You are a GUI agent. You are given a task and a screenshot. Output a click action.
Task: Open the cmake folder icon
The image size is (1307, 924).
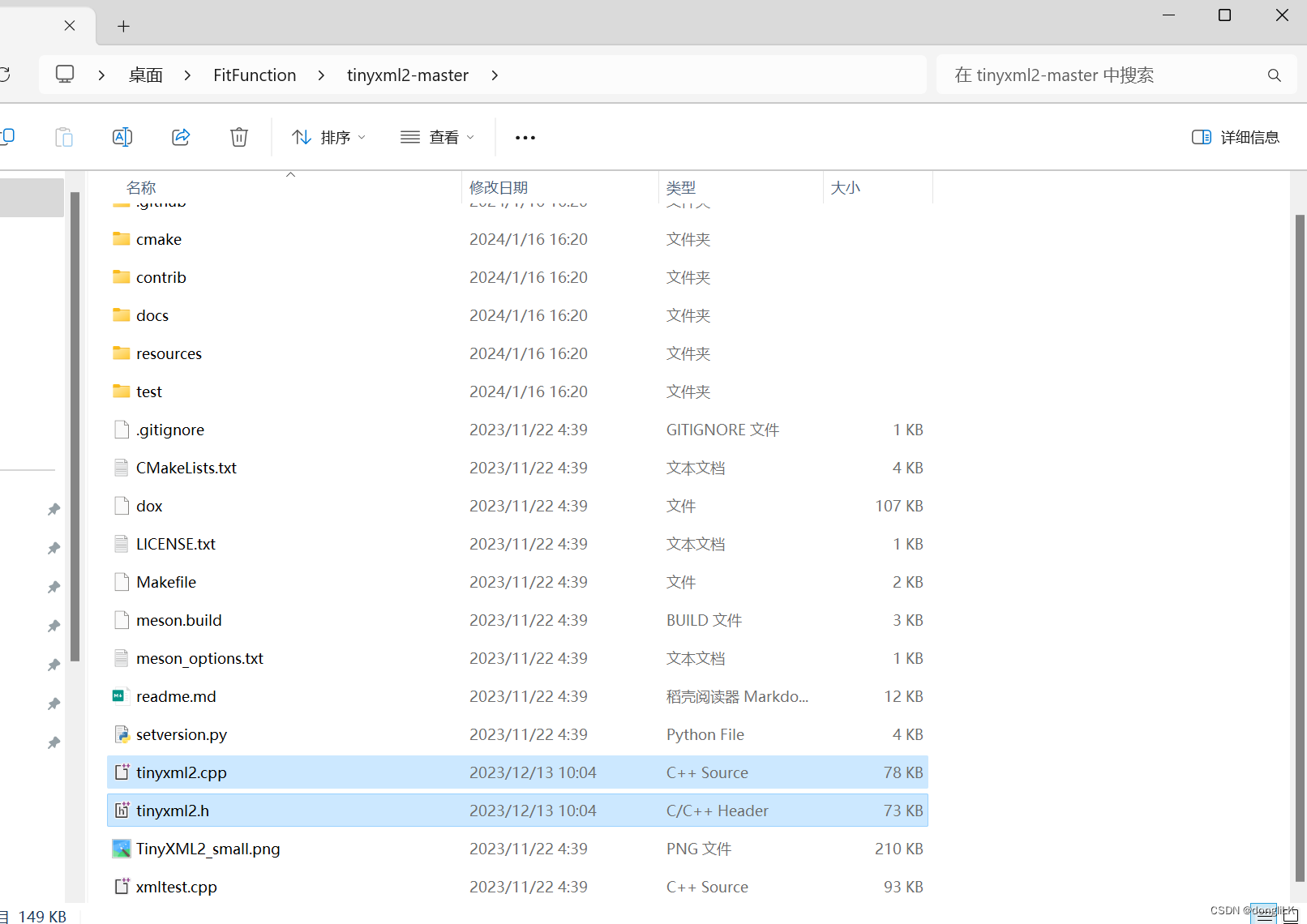pyautogui.click(x=120, y=238)
